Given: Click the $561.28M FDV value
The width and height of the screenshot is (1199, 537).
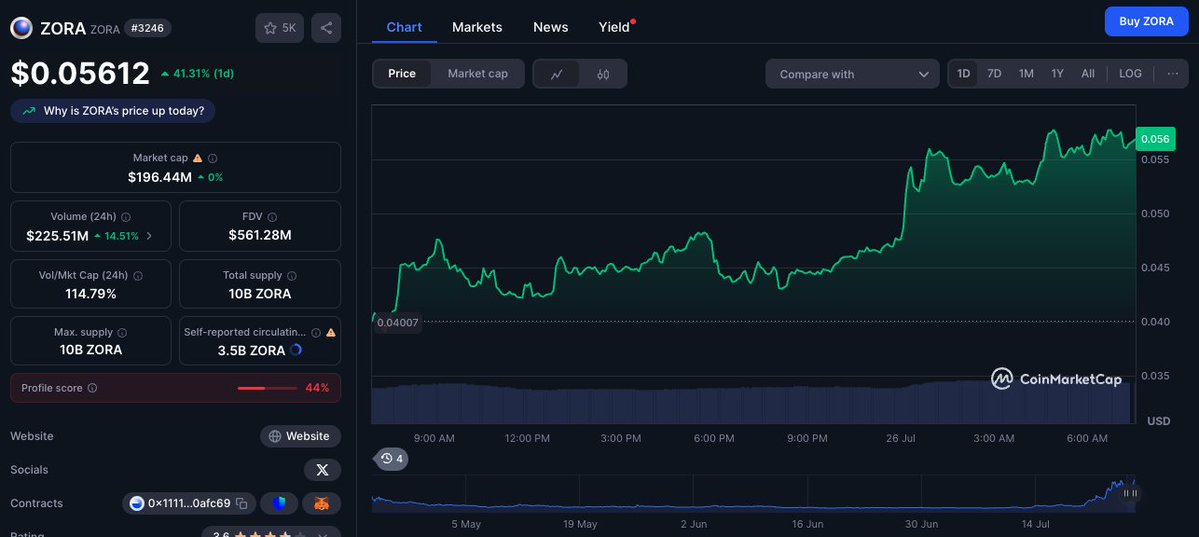Looking at the screenshot, I should pos(260,236).
